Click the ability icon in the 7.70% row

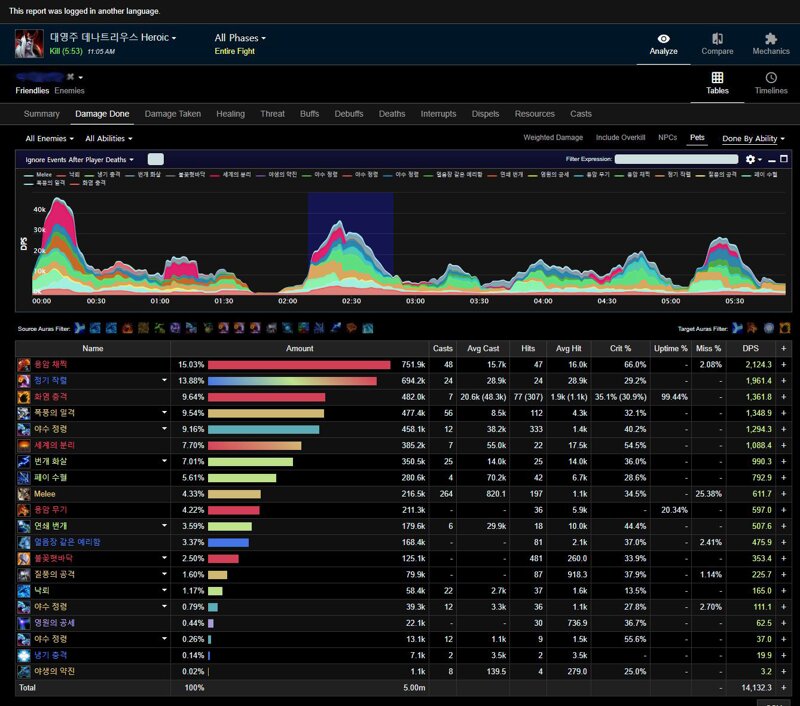(24, 445)
